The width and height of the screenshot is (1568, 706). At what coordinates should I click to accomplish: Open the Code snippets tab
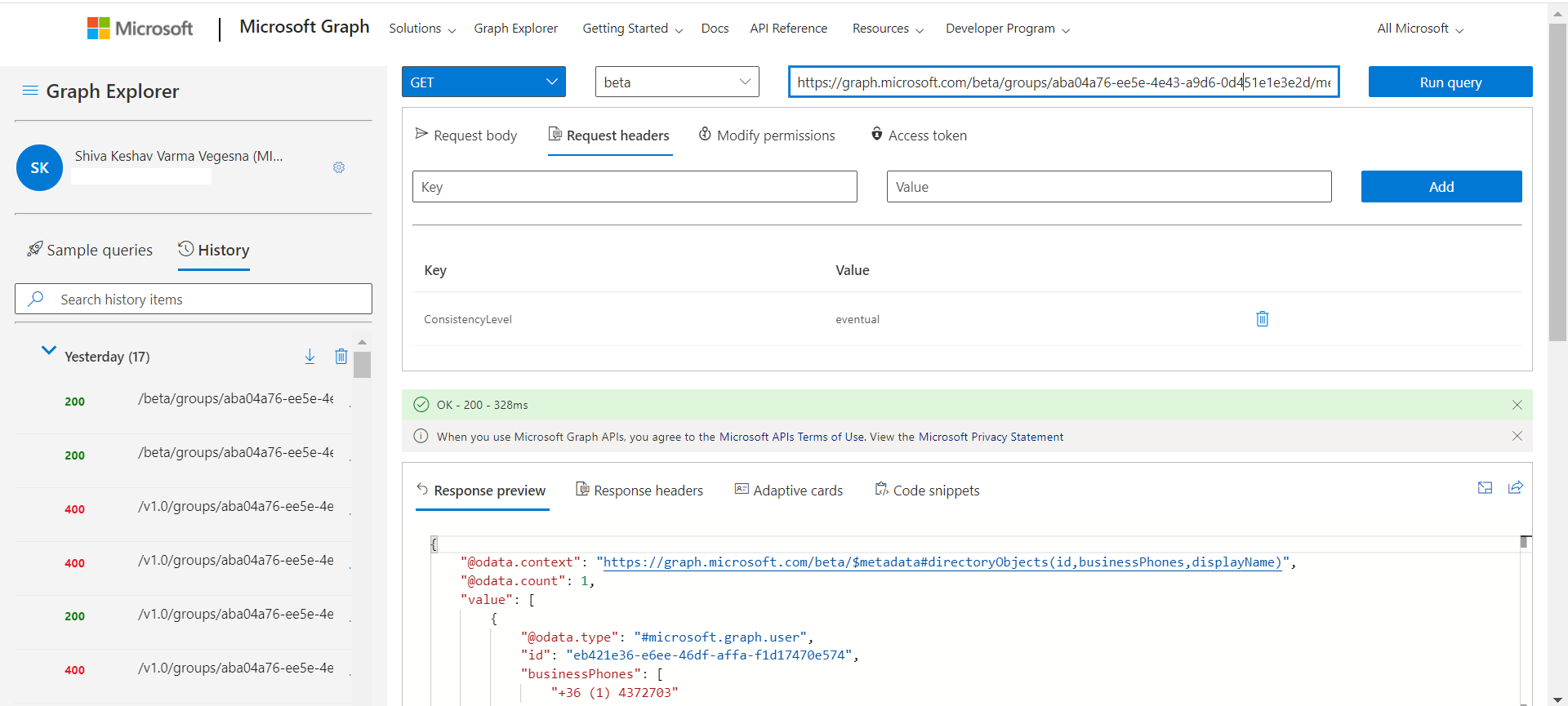(927, 491)
